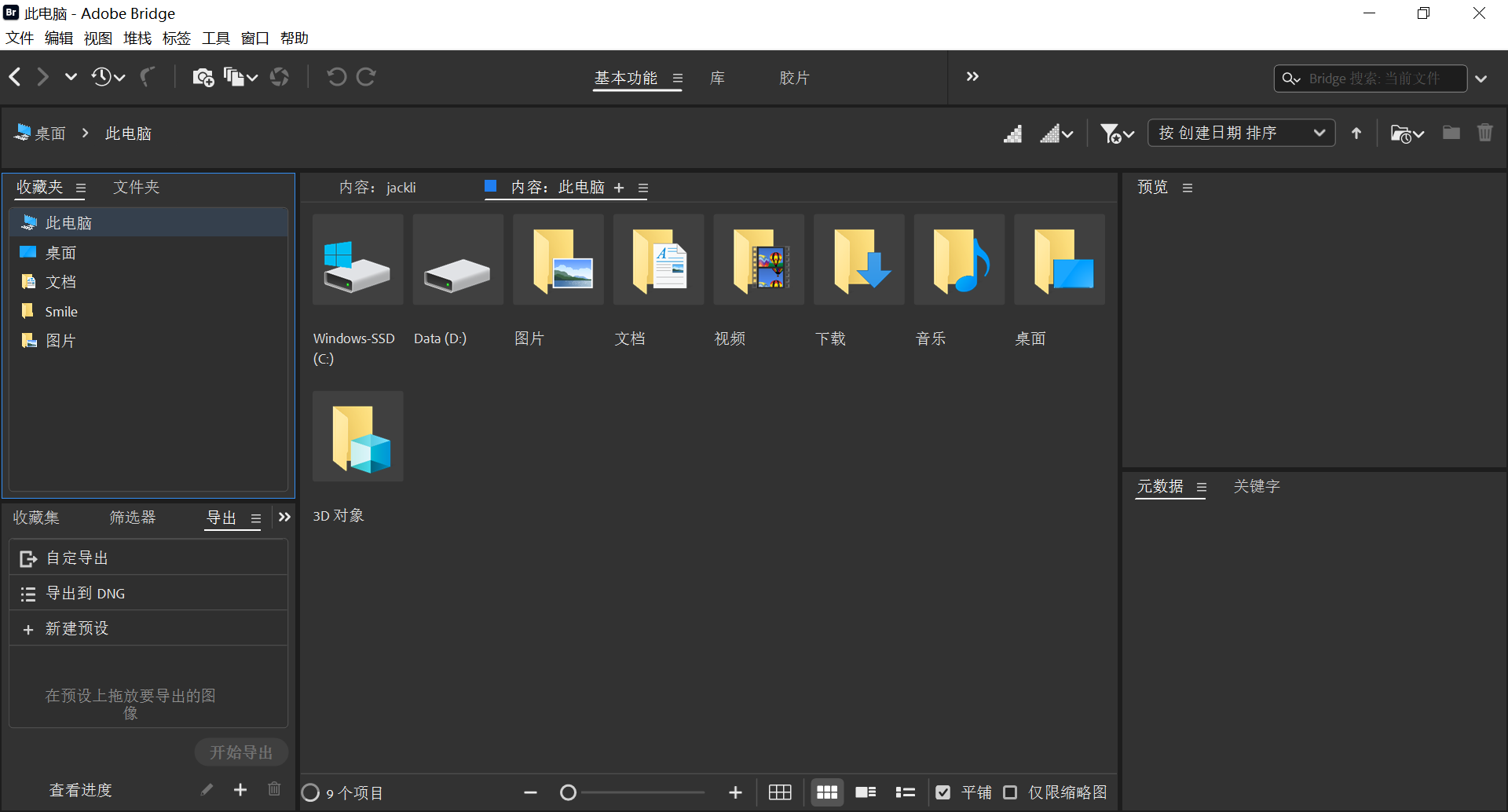The height and width of the screenshot is (812, 1508).
Task: Create a new folder with the folder icon
Action: pyautogui.click(x=1451, y=133)
